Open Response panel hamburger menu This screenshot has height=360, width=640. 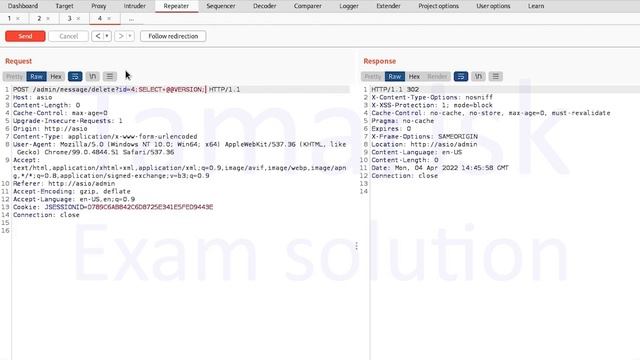pos(496,76)
